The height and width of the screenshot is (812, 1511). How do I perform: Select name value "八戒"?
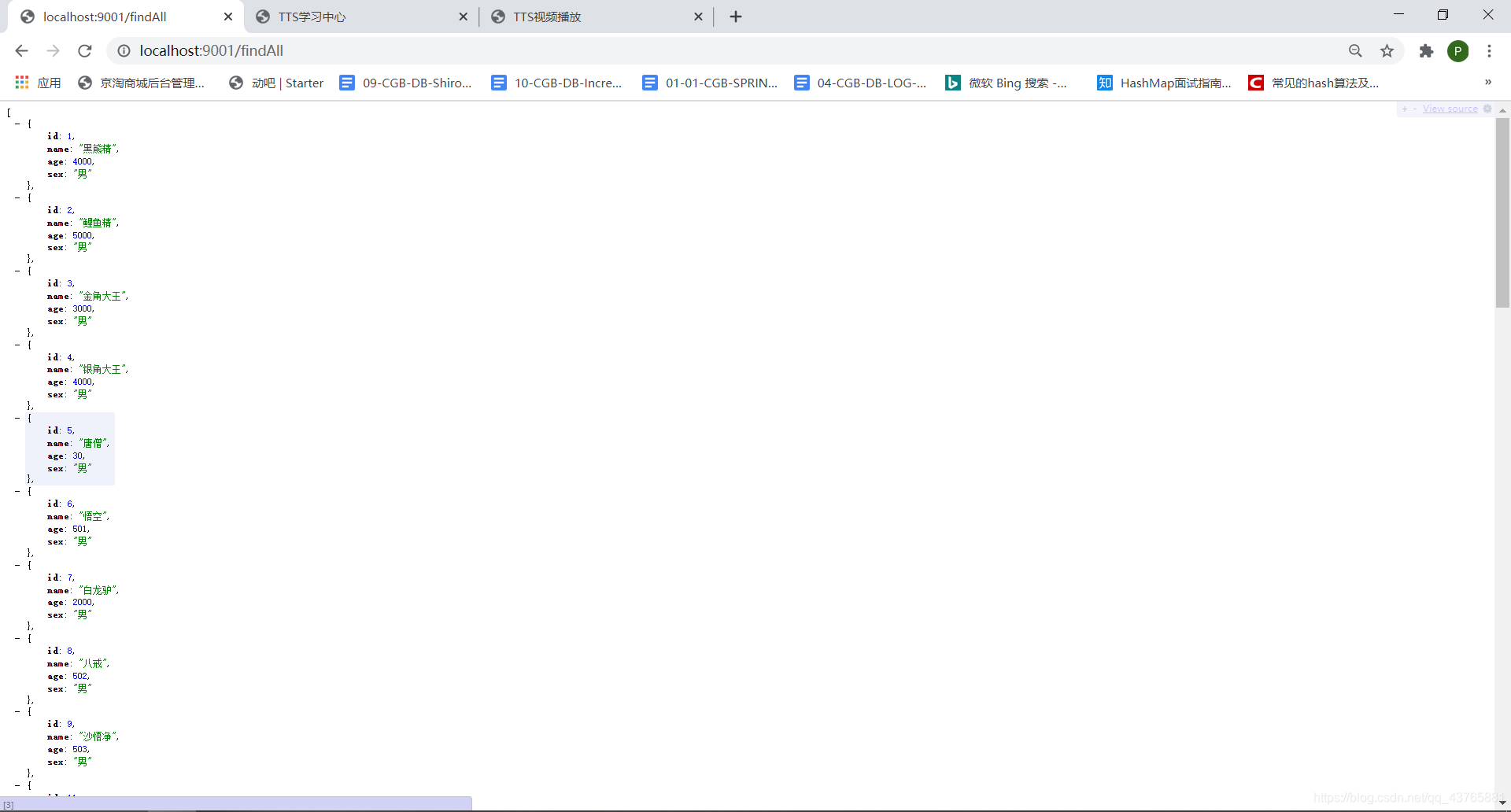point(92,663)
